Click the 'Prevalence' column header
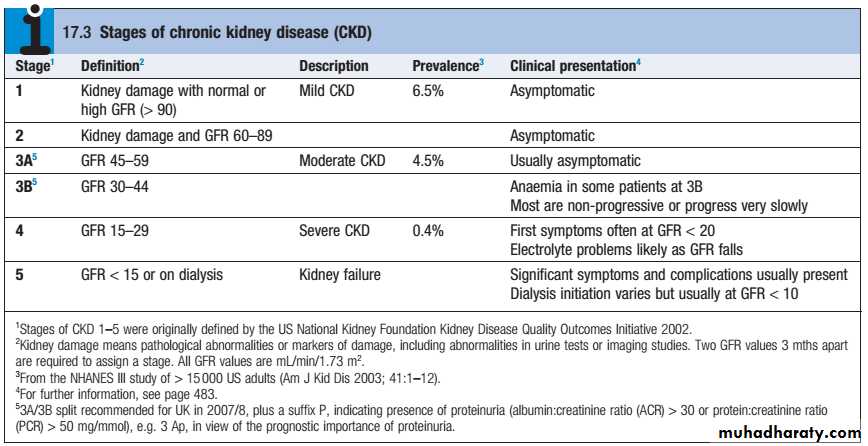868x446 pixels. [447, 66]
